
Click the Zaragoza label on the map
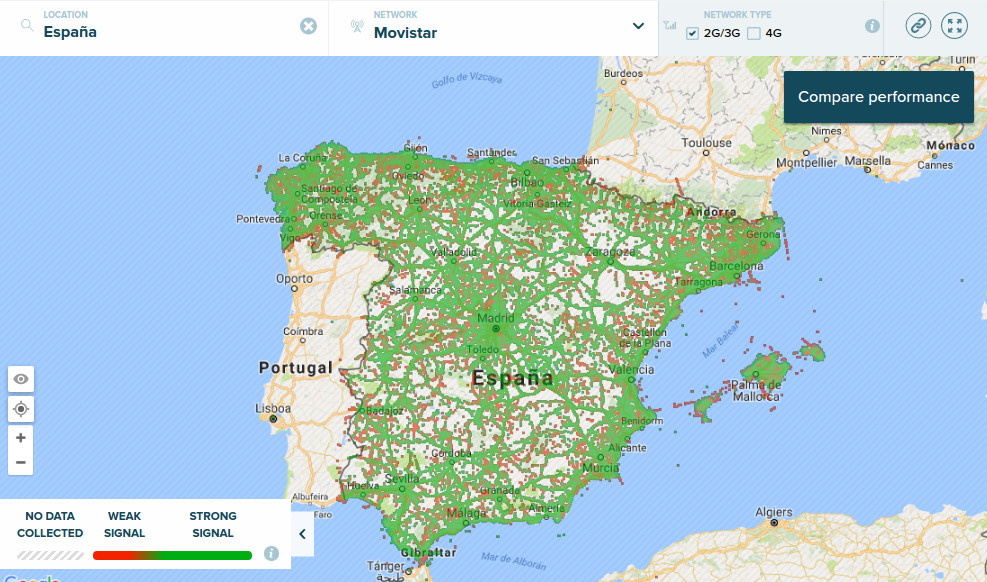610,252
